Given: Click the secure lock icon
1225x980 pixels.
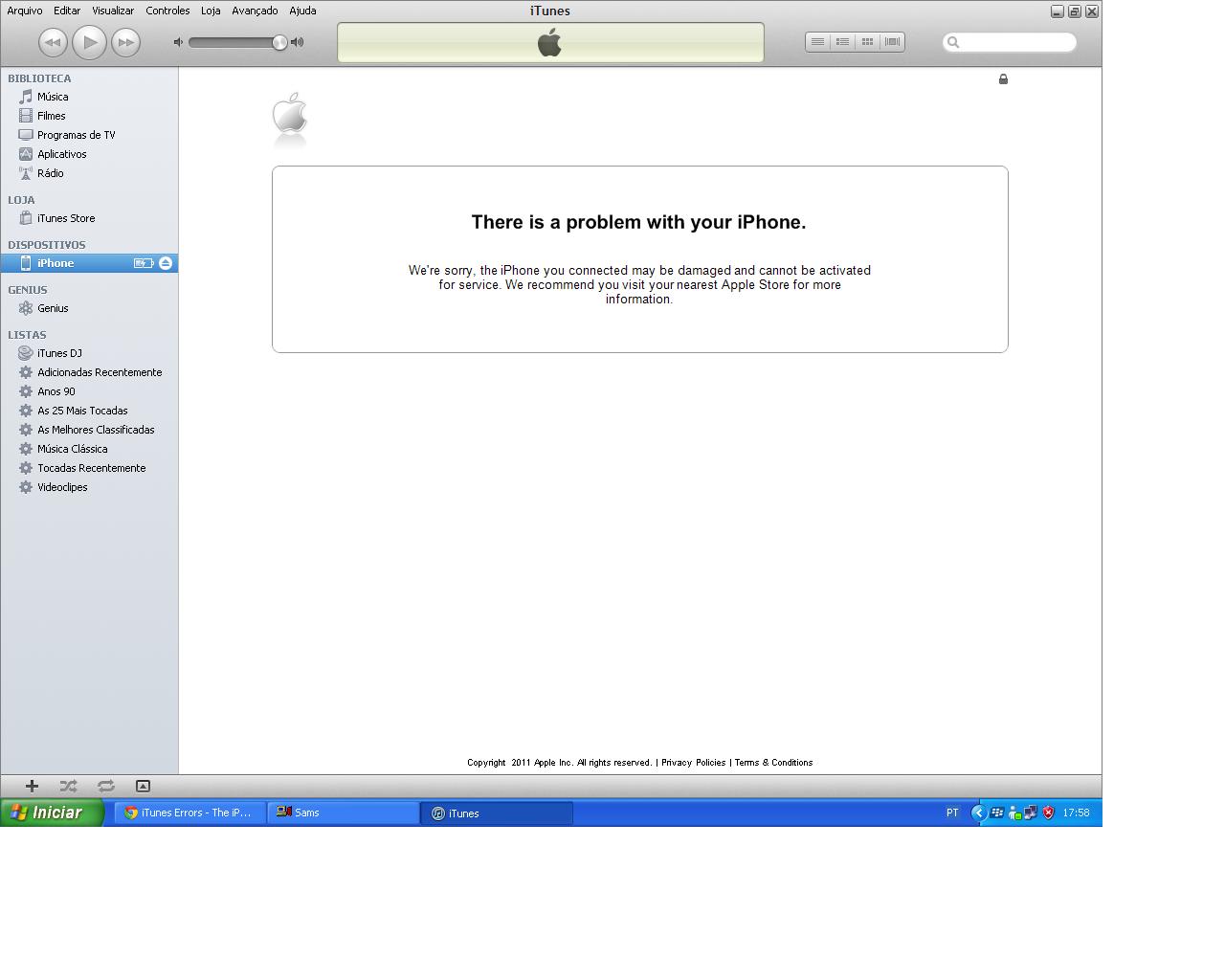Looking at the screenshot, I should 1003,79.
